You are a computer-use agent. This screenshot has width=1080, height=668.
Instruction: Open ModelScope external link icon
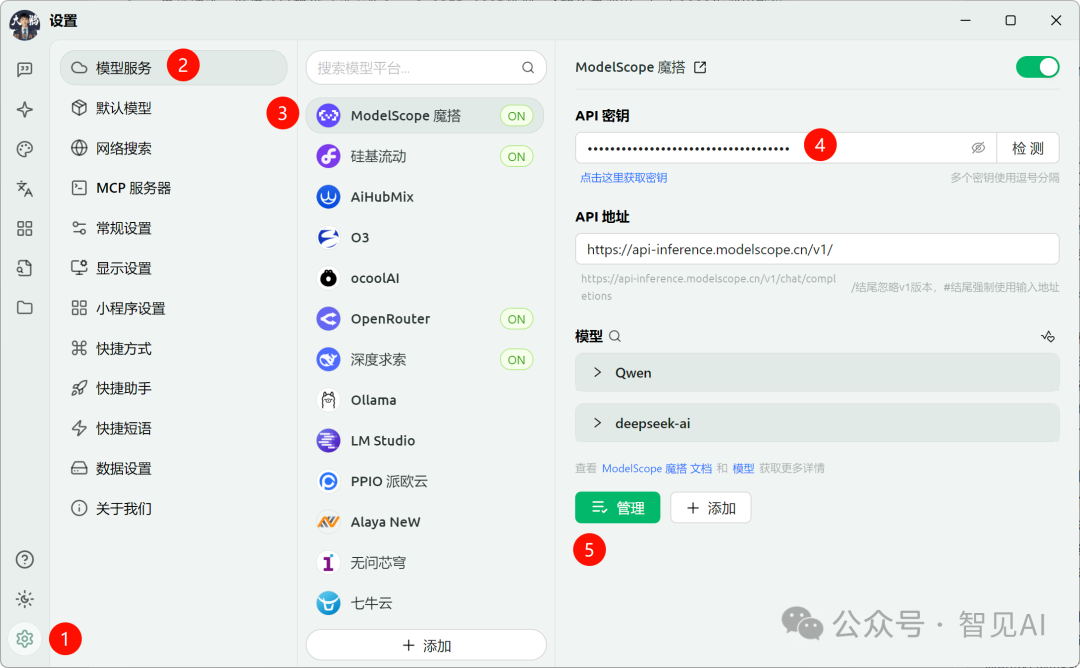pos(700,67)
